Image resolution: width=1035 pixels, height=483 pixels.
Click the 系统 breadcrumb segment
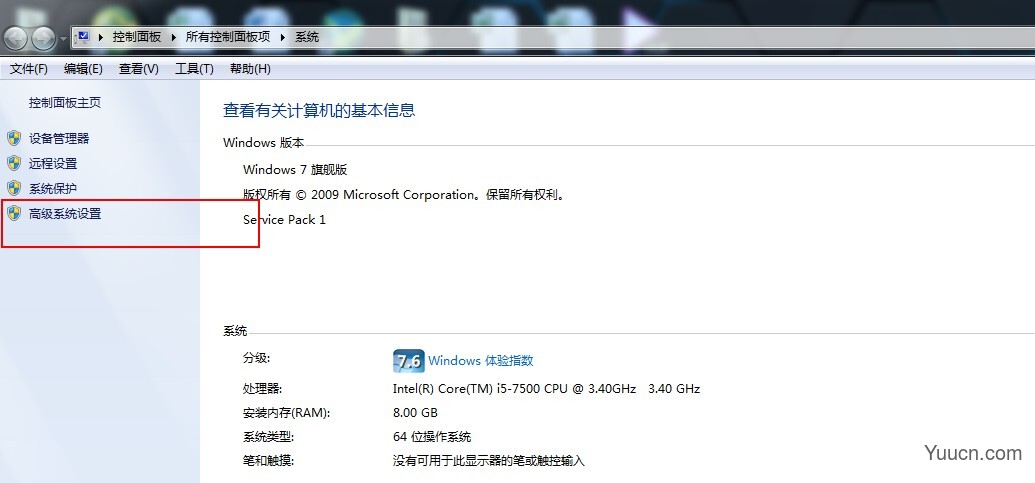(x=307, y=37)
